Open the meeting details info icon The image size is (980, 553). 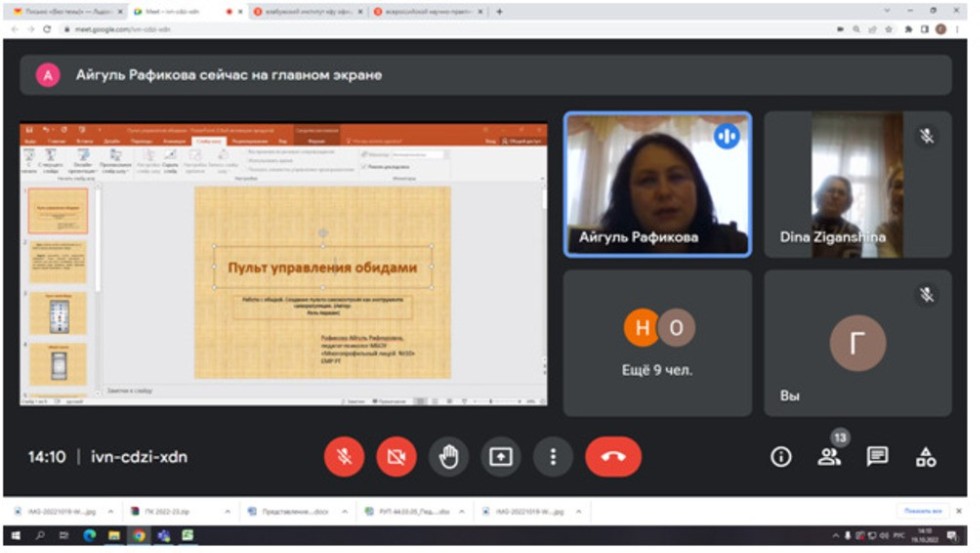(781, 457)
